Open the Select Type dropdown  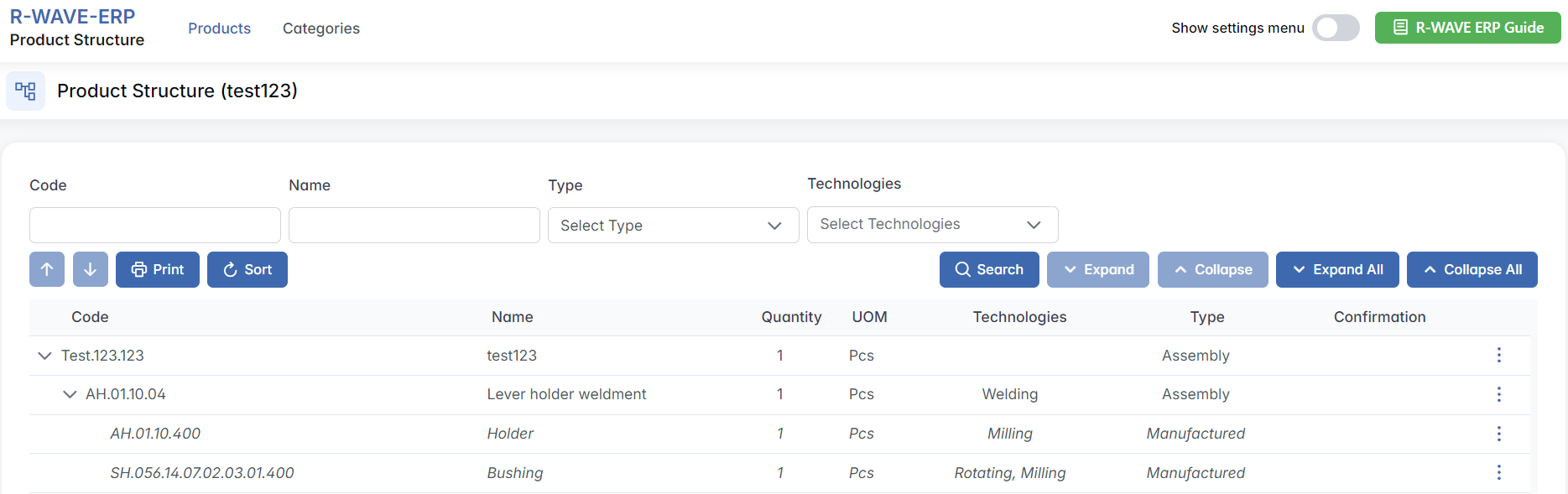point(673,226)
